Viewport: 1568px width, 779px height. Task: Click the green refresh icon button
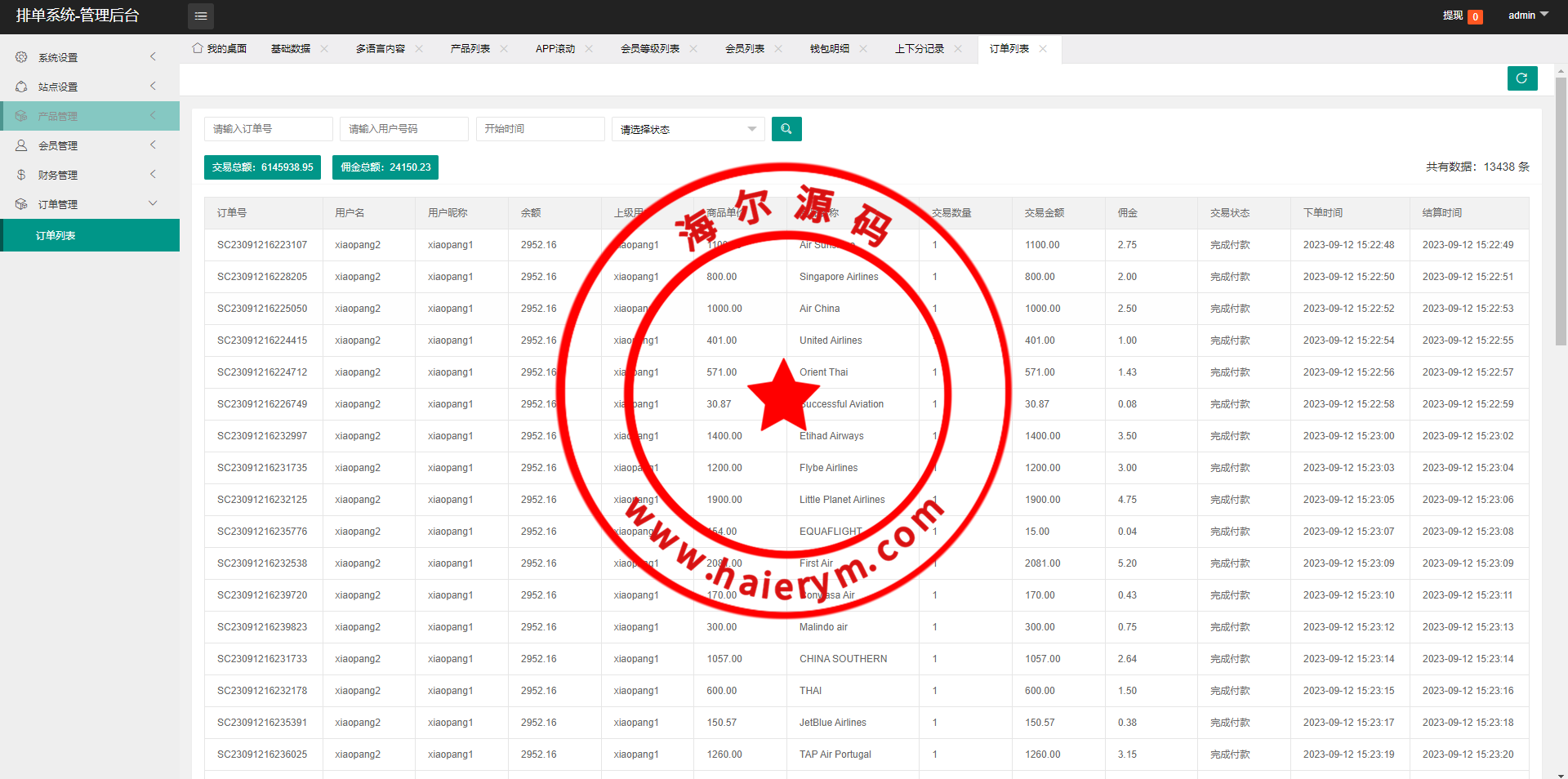(1521, 78)
